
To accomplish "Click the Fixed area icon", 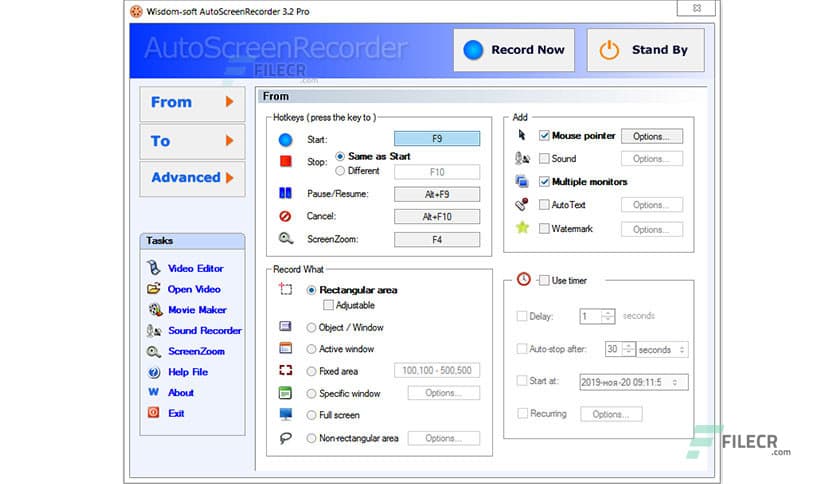I will point(286,370).
